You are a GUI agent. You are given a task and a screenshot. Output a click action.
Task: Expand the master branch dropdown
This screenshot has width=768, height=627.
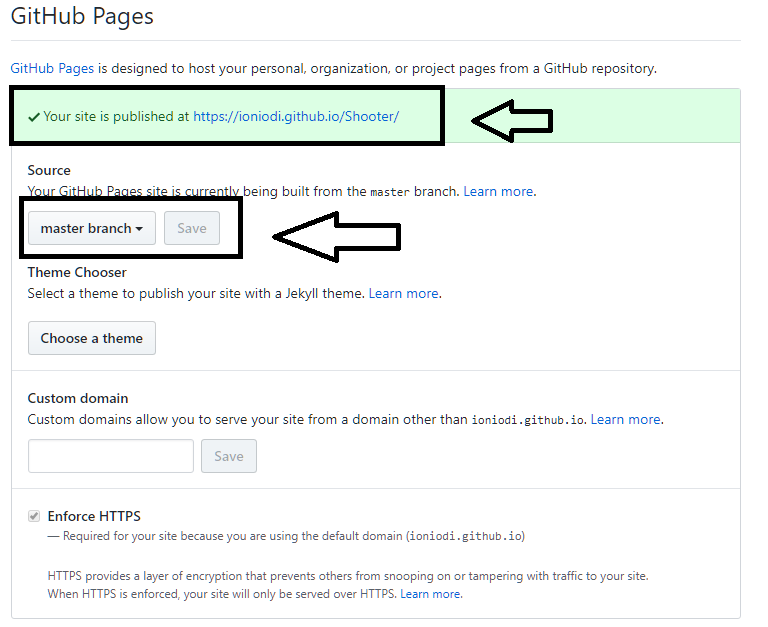pyautogui.click(x=92, y=228)
